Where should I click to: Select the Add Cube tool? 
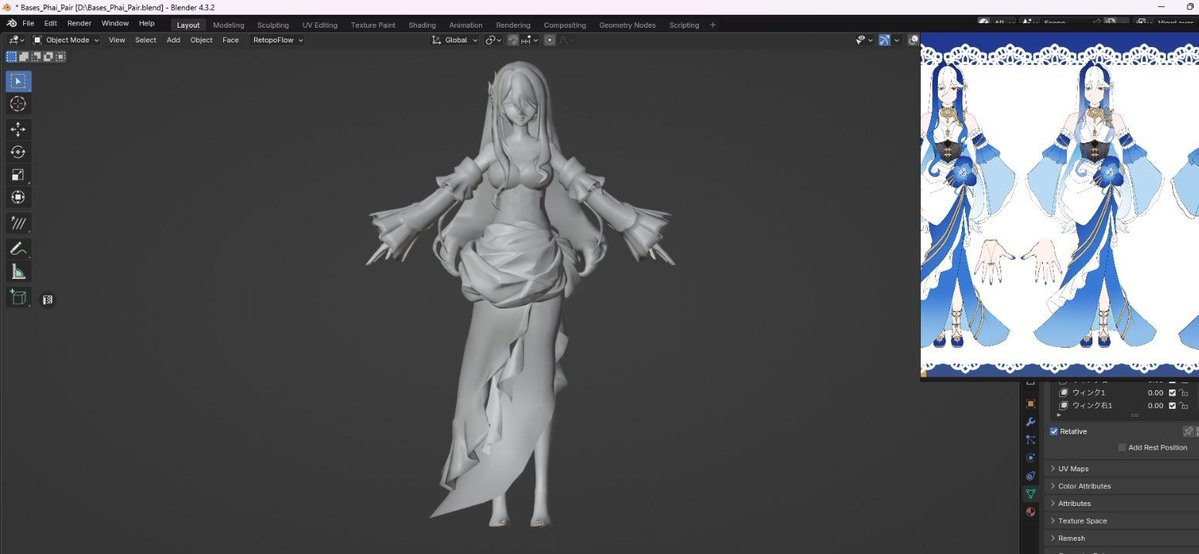pyautogui.click(x=18, y=297)
